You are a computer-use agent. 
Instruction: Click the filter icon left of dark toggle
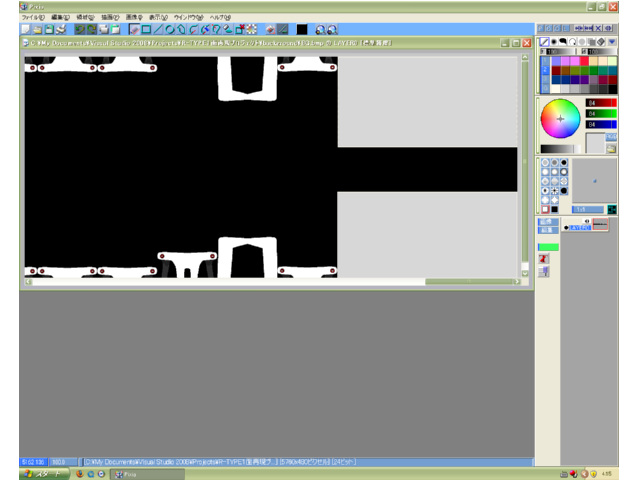point(270,29)
